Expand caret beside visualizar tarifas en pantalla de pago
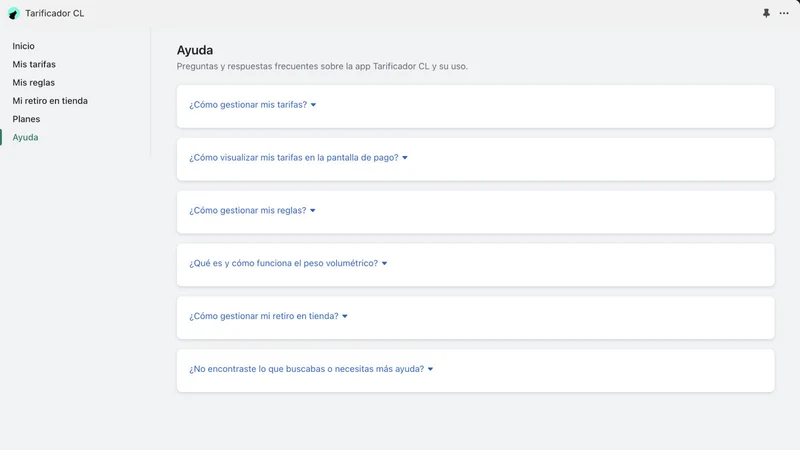 (x=405, y=158)
